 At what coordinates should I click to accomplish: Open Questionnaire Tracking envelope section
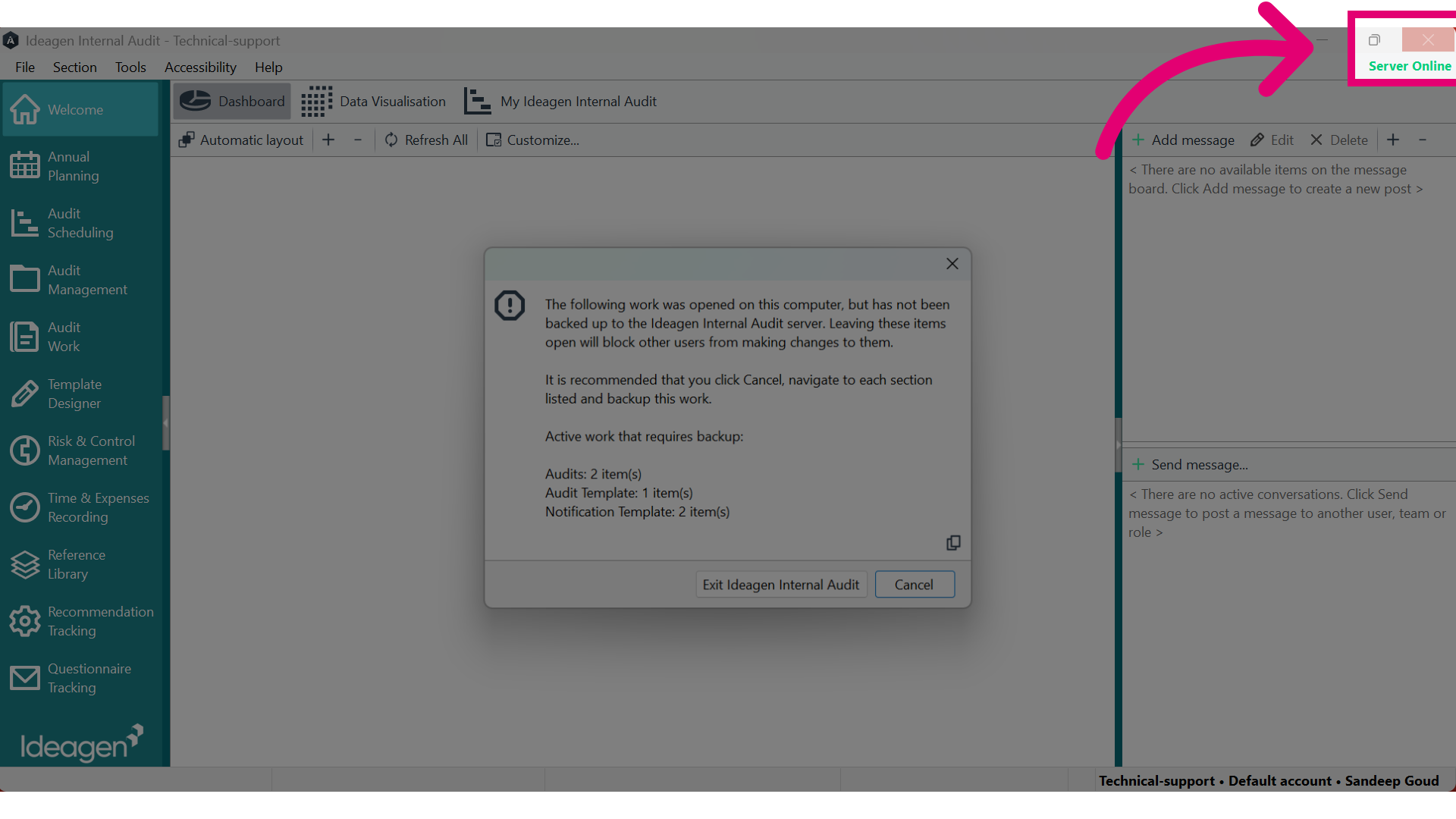80,678
